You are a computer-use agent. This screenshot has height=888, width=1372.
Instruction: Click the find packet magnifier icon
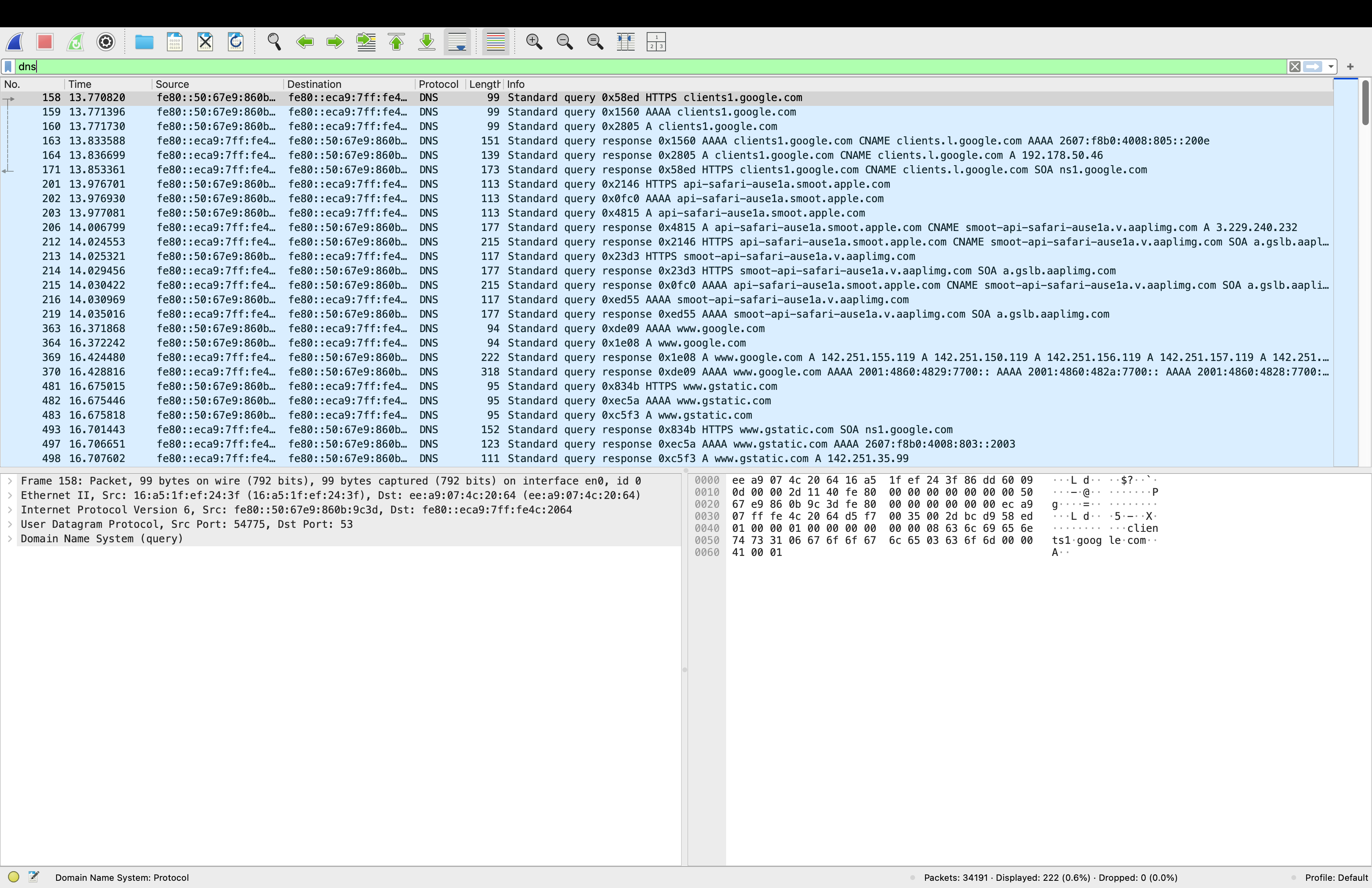pos(274,42)
